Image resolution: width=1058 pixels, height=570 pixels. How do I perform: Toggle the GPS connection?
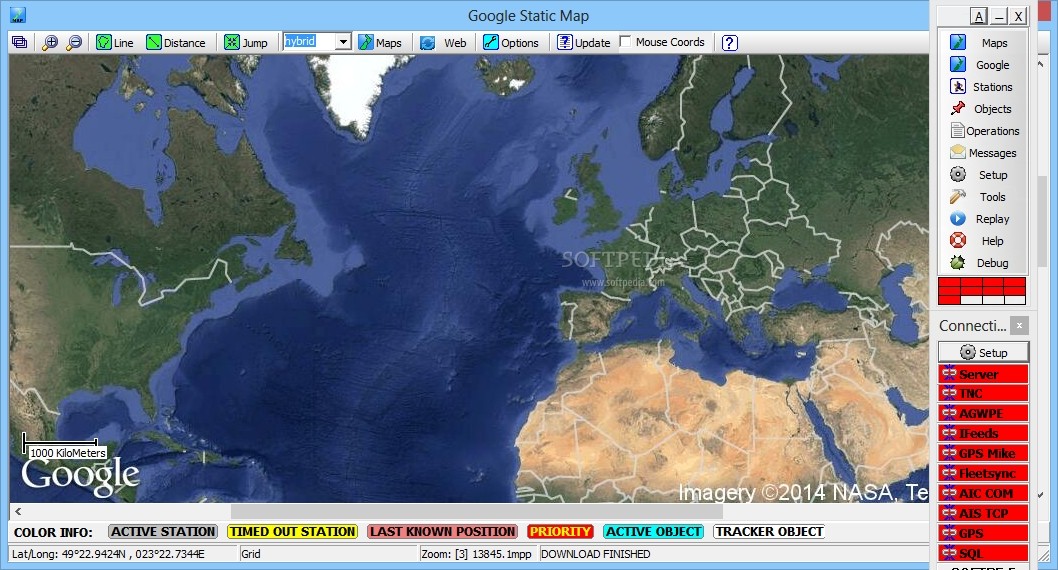point(983,533)
